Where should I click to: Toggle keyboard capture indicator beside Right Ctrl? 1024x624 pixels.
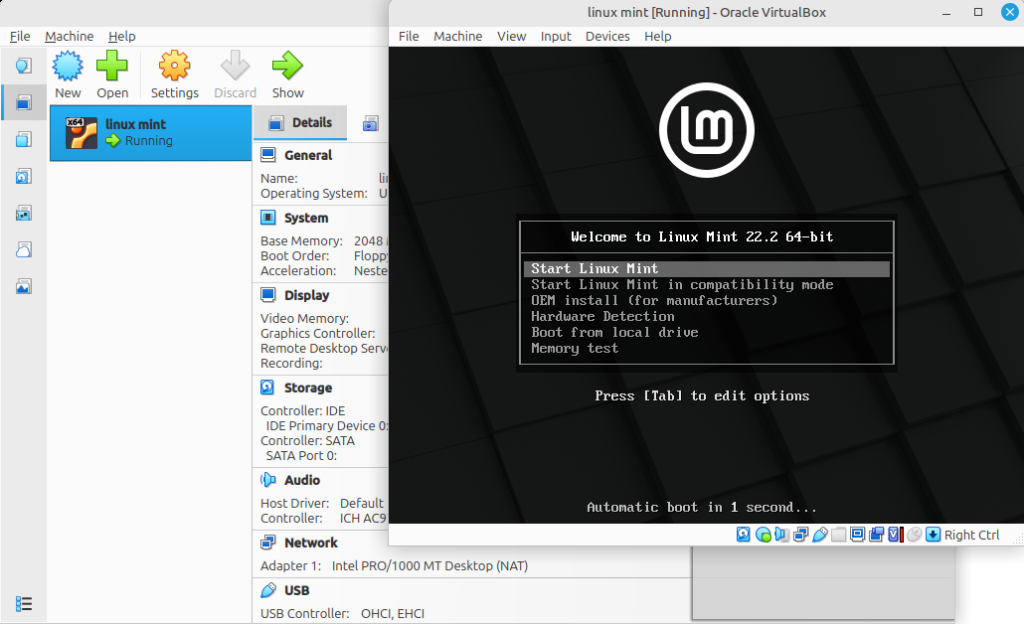932,535
